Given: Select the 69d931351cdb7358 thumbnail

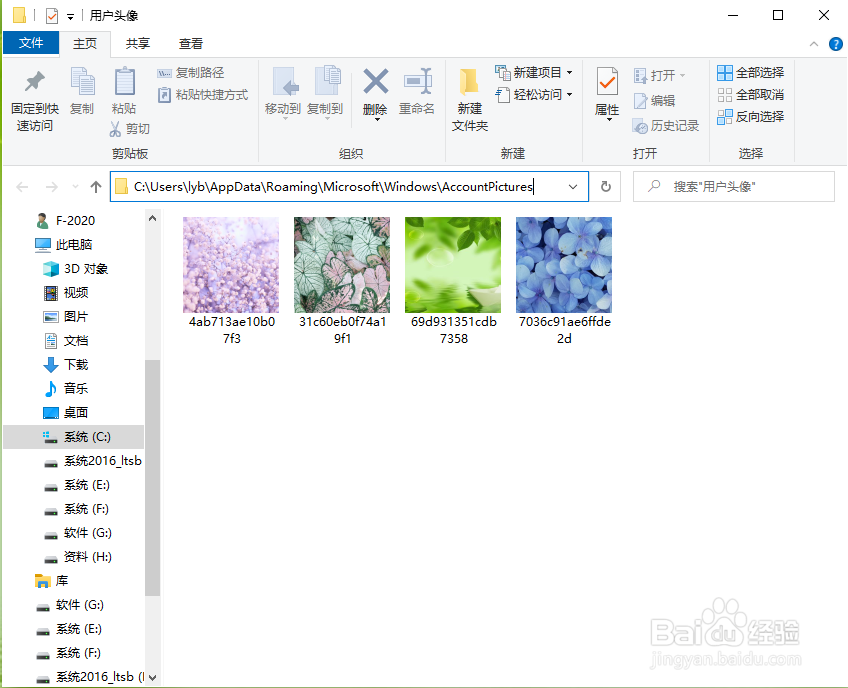Looking at the screenshot, I should [453, 265].
